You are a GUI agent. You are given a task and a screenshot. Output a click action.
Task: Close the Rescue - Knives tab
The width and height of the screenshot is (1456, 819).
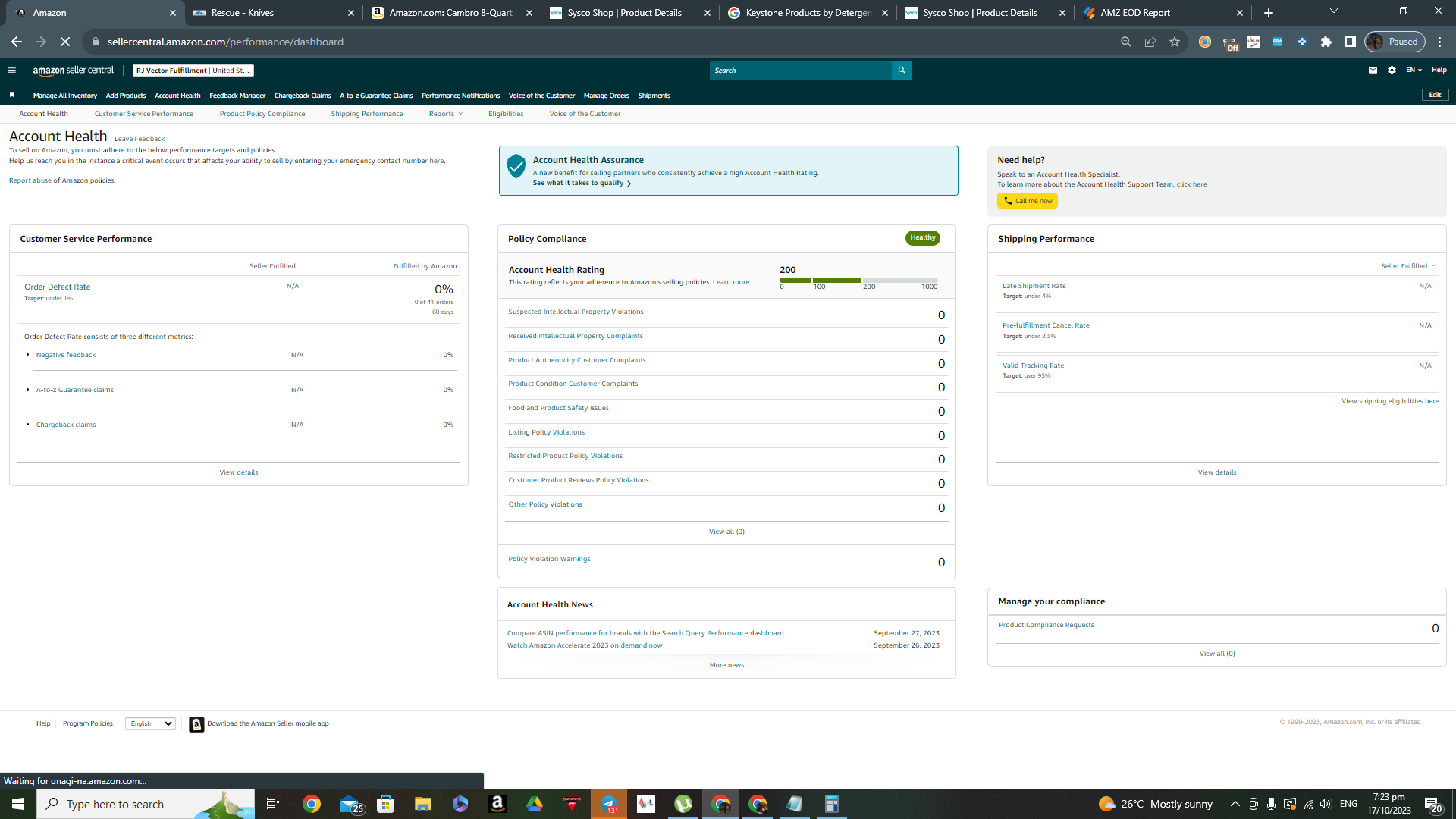coord(351,13)
